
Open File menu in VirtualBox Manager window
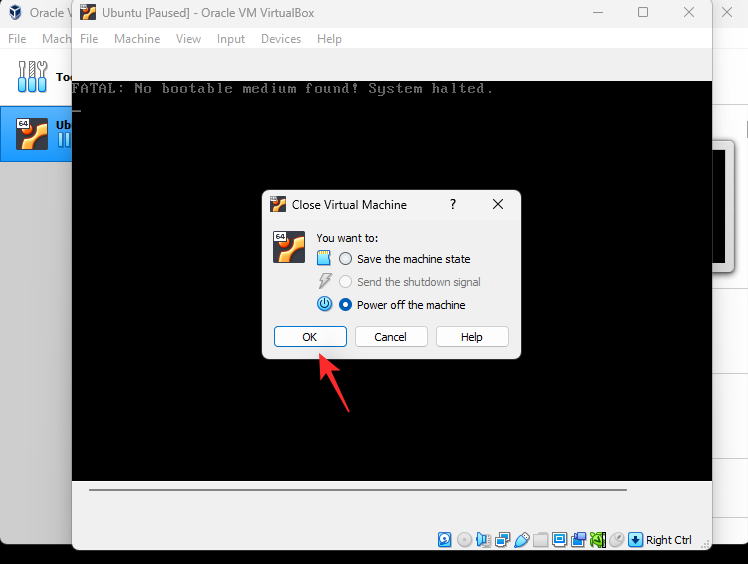[x=17, y=39]
